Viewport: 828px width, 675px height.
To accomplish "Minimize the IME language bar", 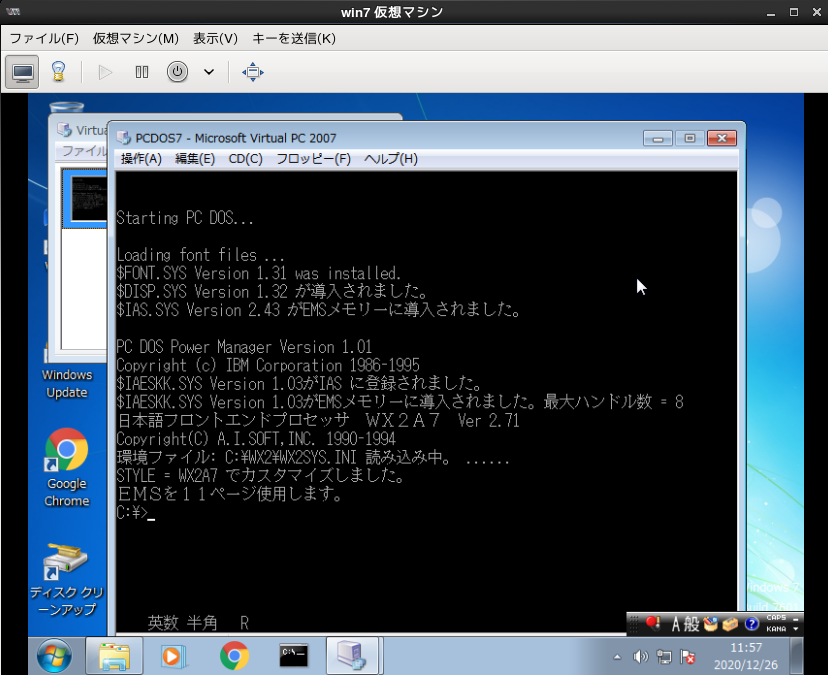I will 796,618.
